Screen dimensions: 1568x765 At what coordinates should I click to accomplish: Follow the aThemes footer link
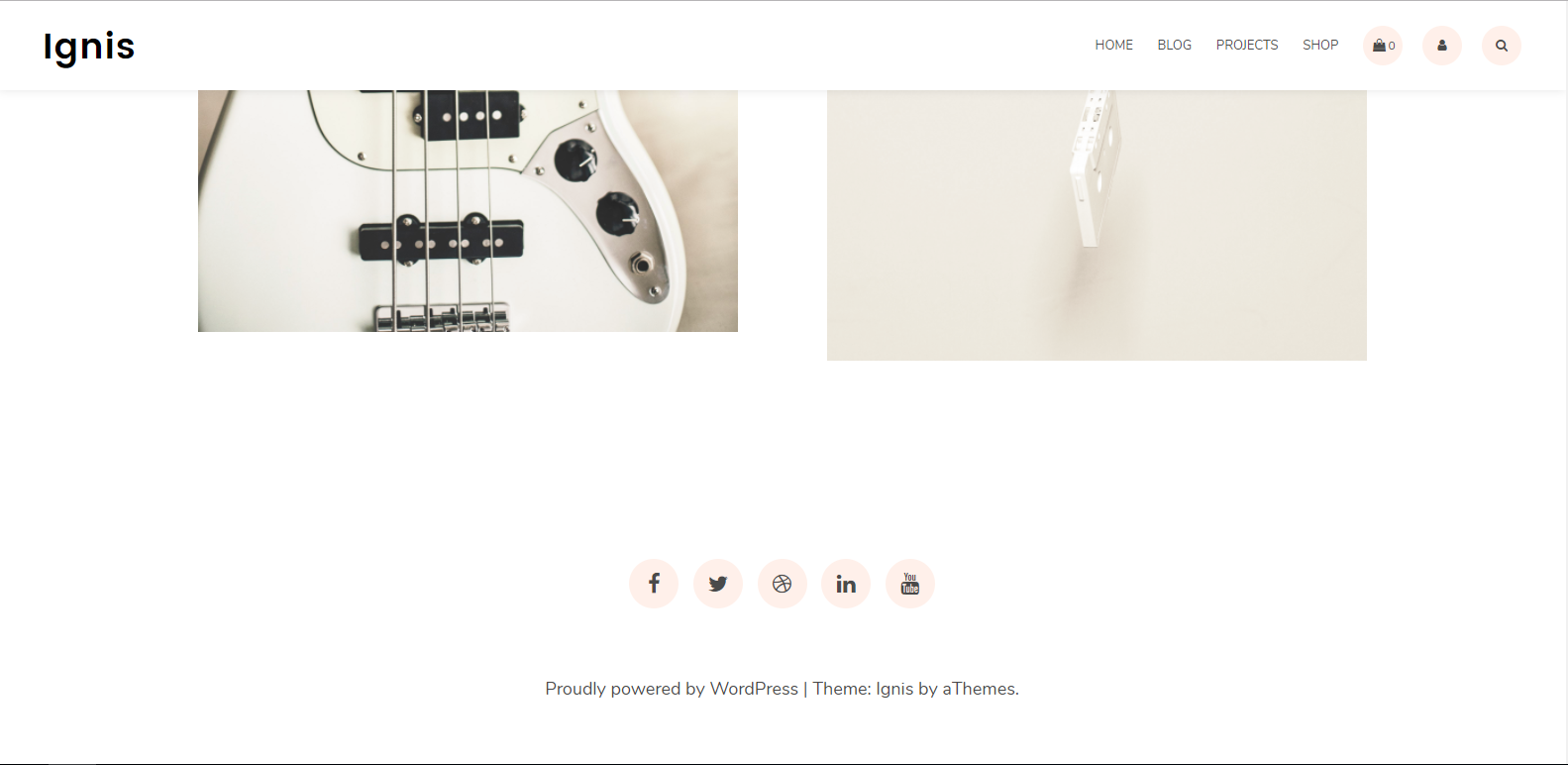point(979,689)
